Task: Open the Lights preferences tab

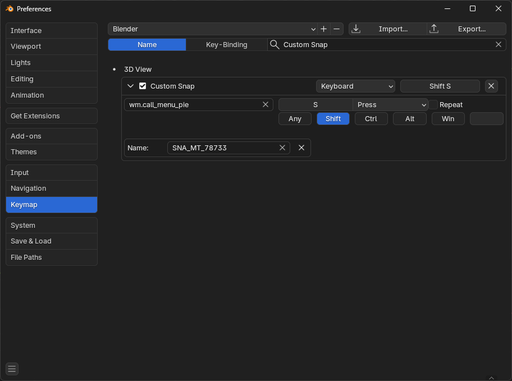Action: point(52,63)
